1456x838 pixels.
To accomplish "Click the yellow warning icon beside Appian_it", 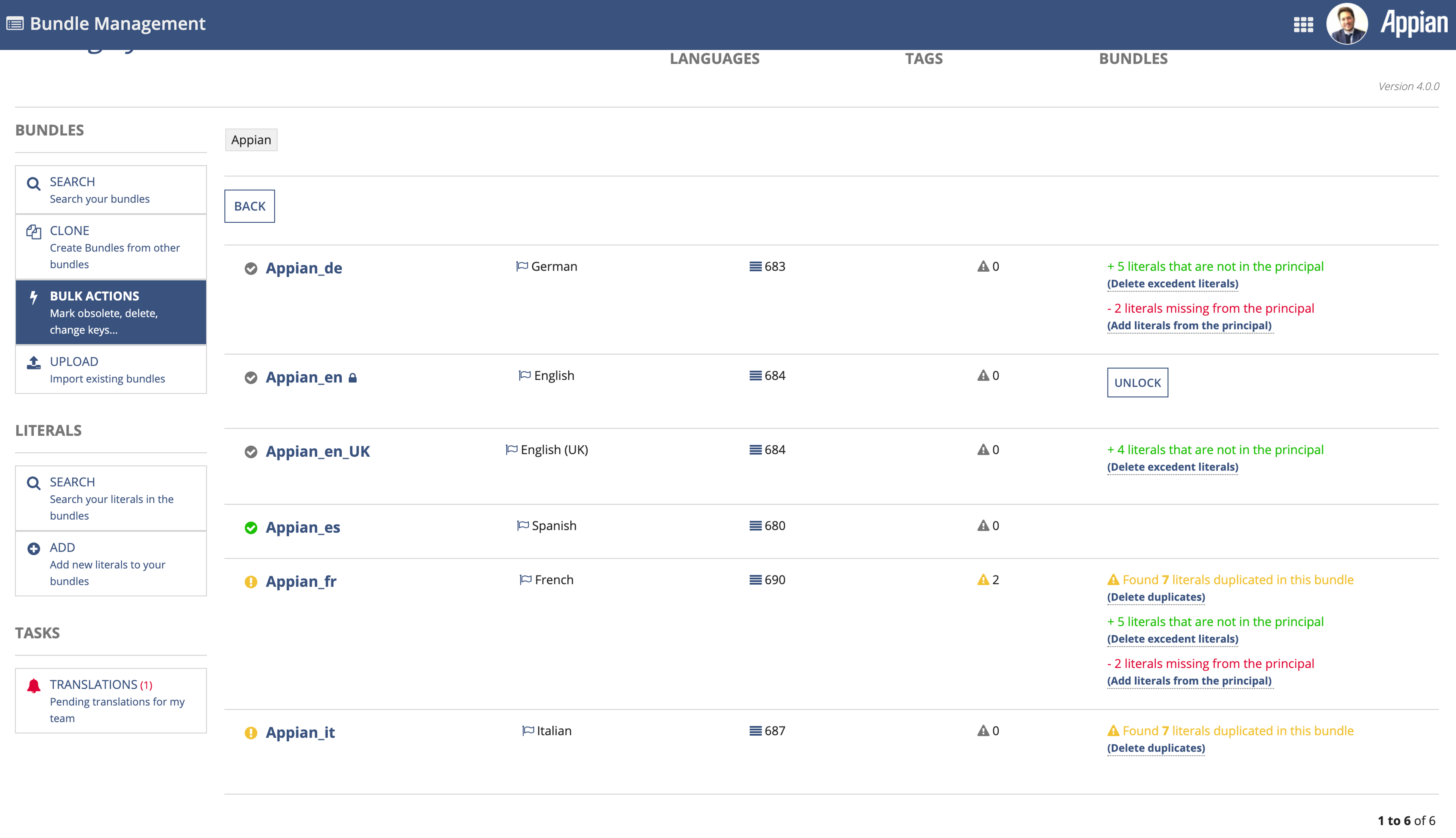I will 251,733.
